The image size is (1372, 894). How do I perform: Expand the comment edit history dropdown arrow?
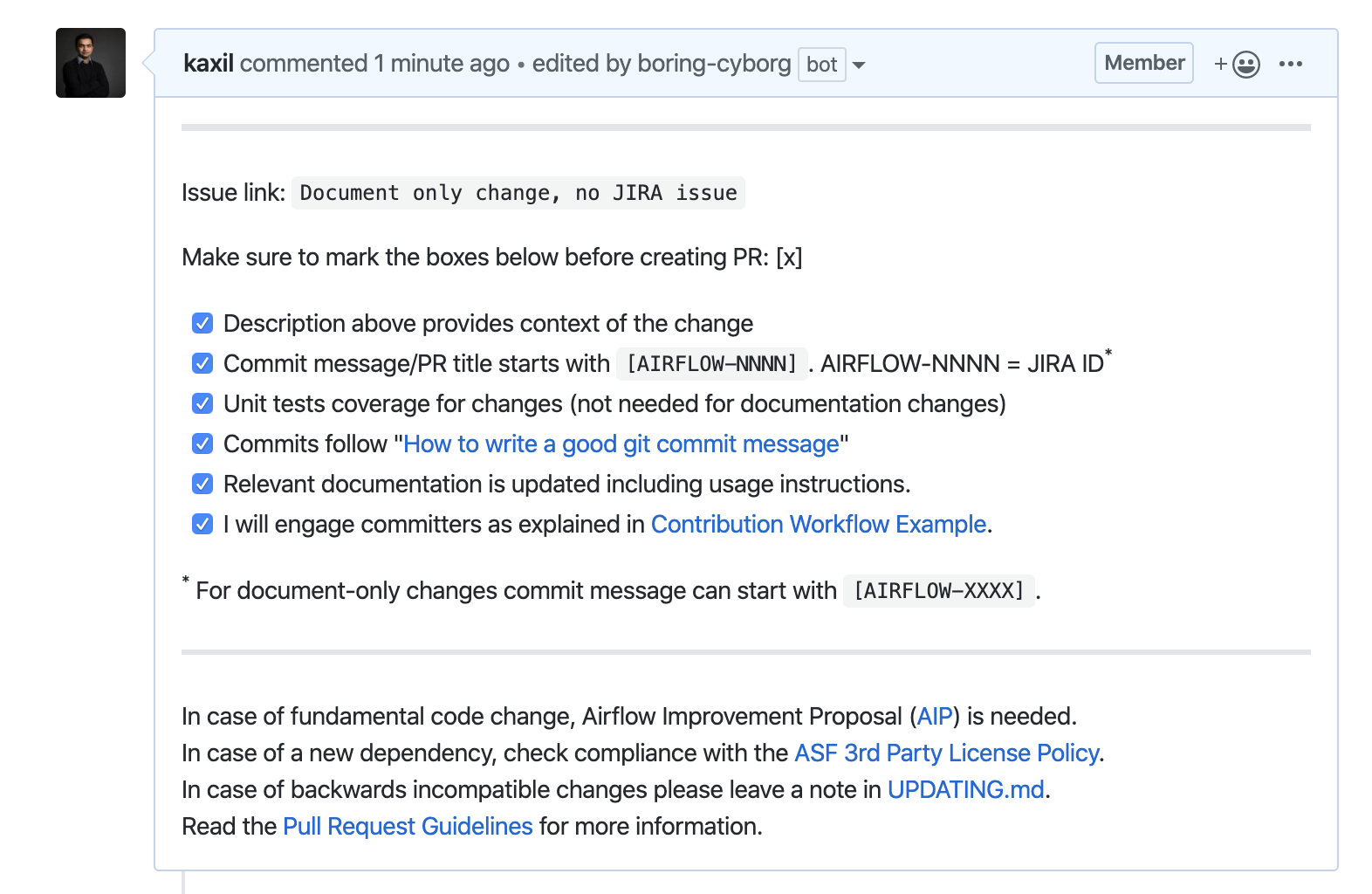(859, 65)
